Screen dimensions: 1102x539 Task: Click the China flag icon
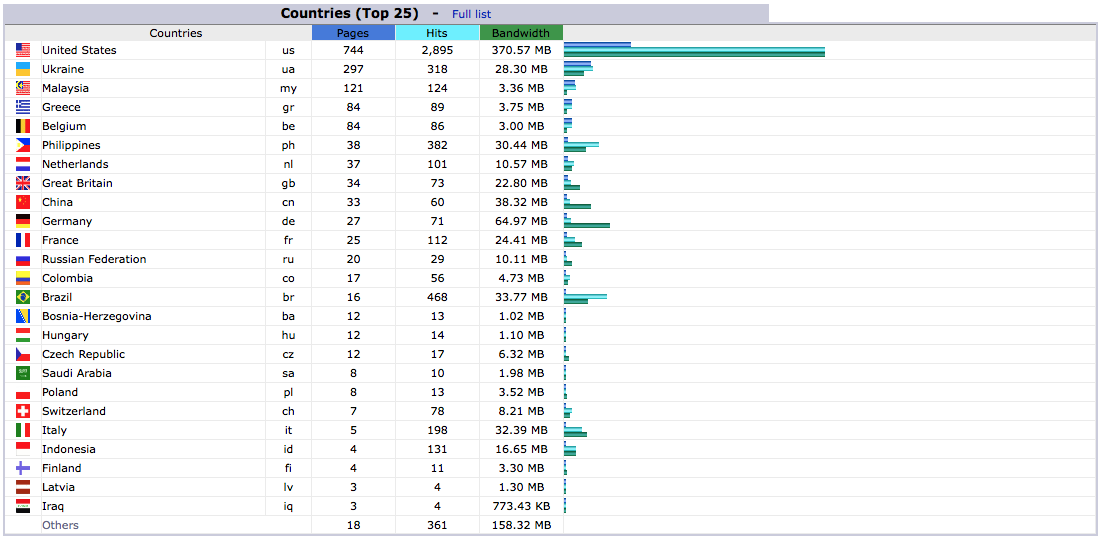[x=23, y=202]
